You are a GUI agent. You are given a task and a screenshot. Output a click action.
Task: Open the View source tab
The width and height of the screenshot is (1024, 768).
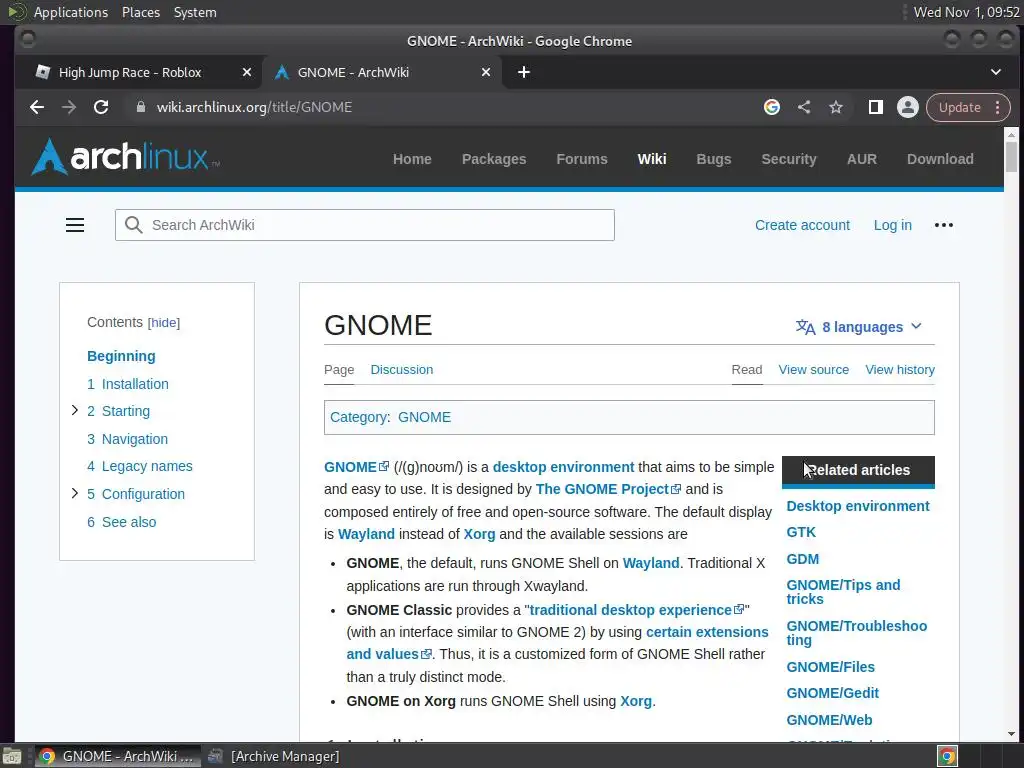814,370
